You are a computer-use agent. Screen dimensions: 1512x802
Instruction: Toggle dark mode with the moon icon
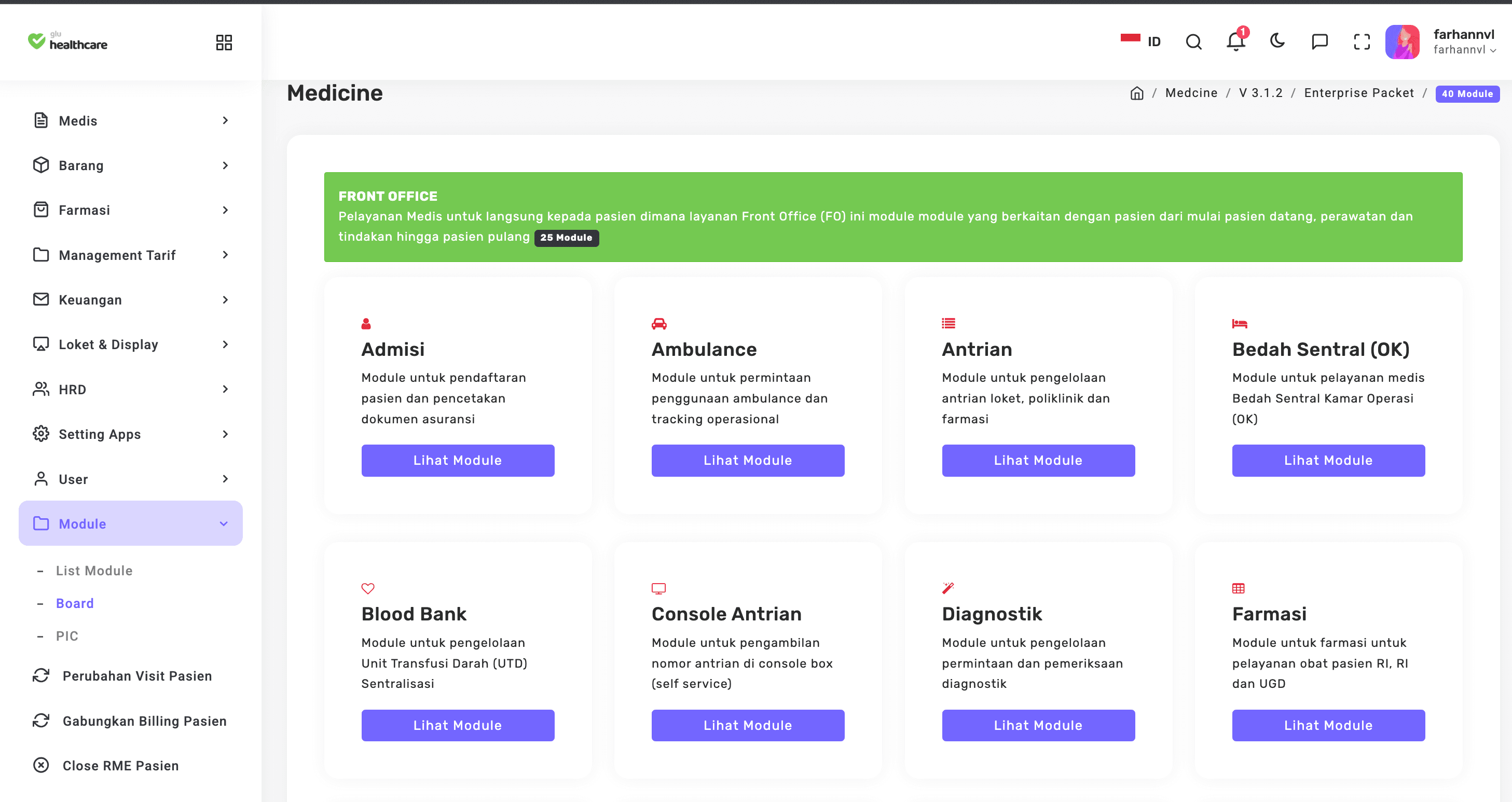[x=1277, y=41]
